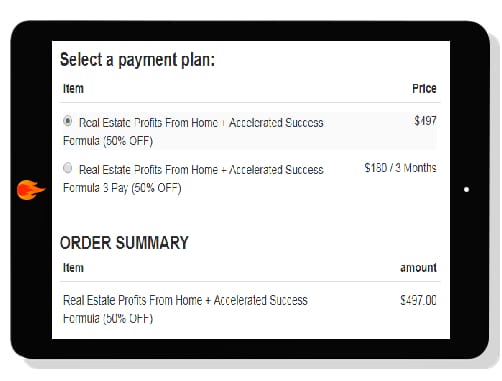Click 'Formula (50% OFF)' in order summary
This screenshot has width=502, height=381.
point(108,318)
